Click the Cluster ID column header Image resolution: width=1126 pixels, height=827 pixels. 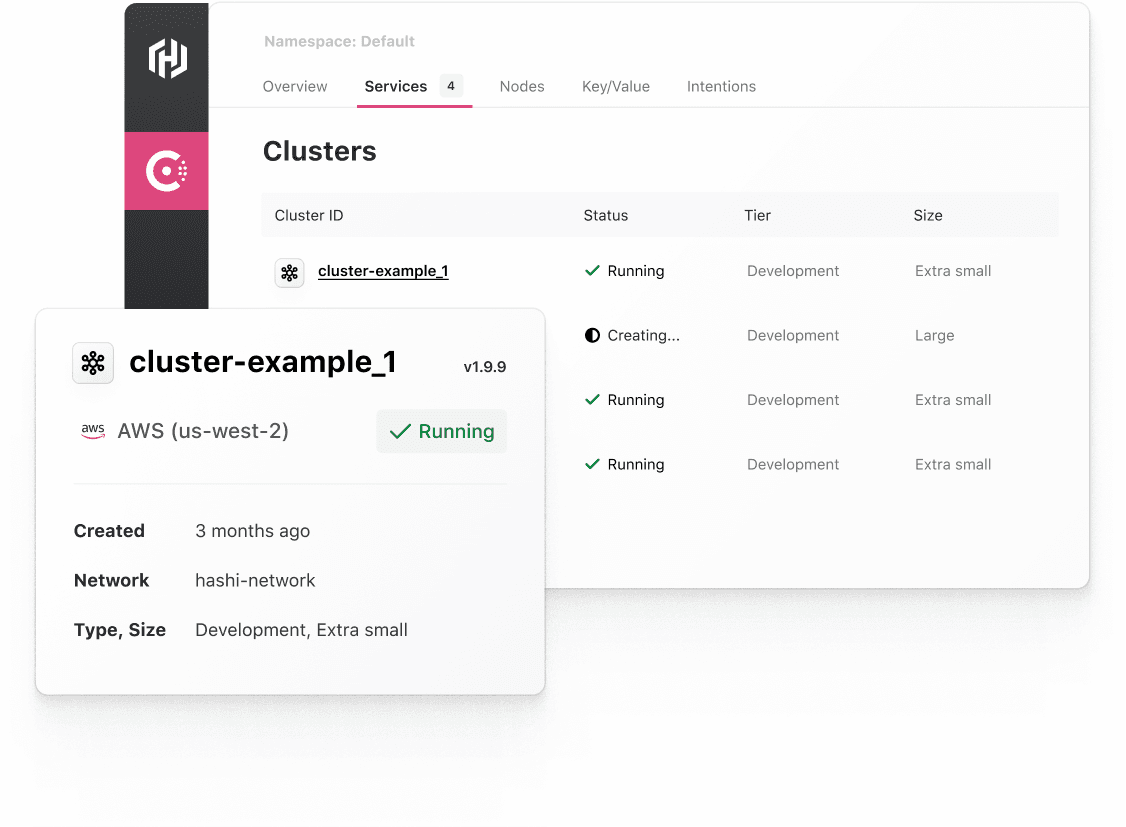[x=309, y=215]
